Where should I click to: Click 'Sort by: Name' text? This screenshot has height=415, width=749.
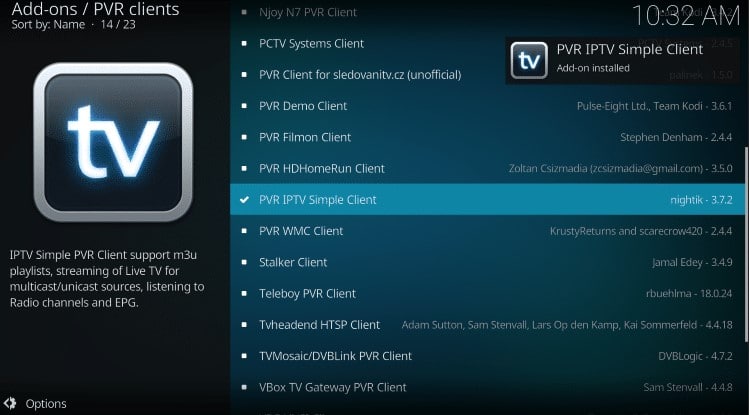48,25
